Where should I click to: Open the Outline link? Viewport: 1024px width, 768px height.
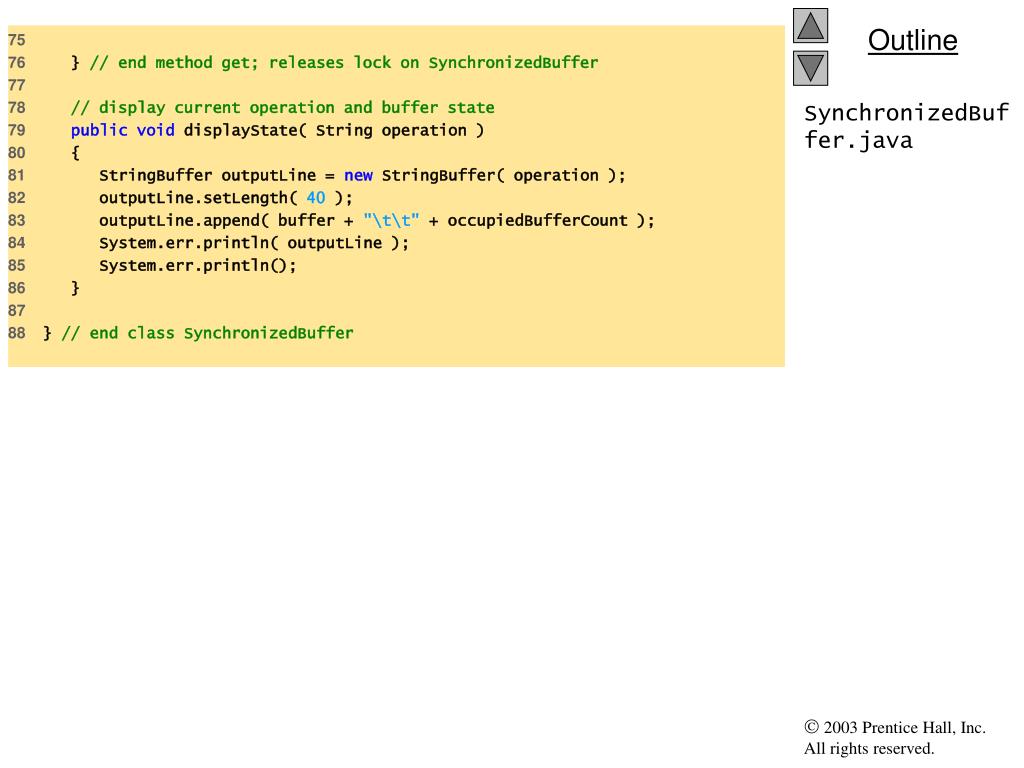click(x=912, y=40)
